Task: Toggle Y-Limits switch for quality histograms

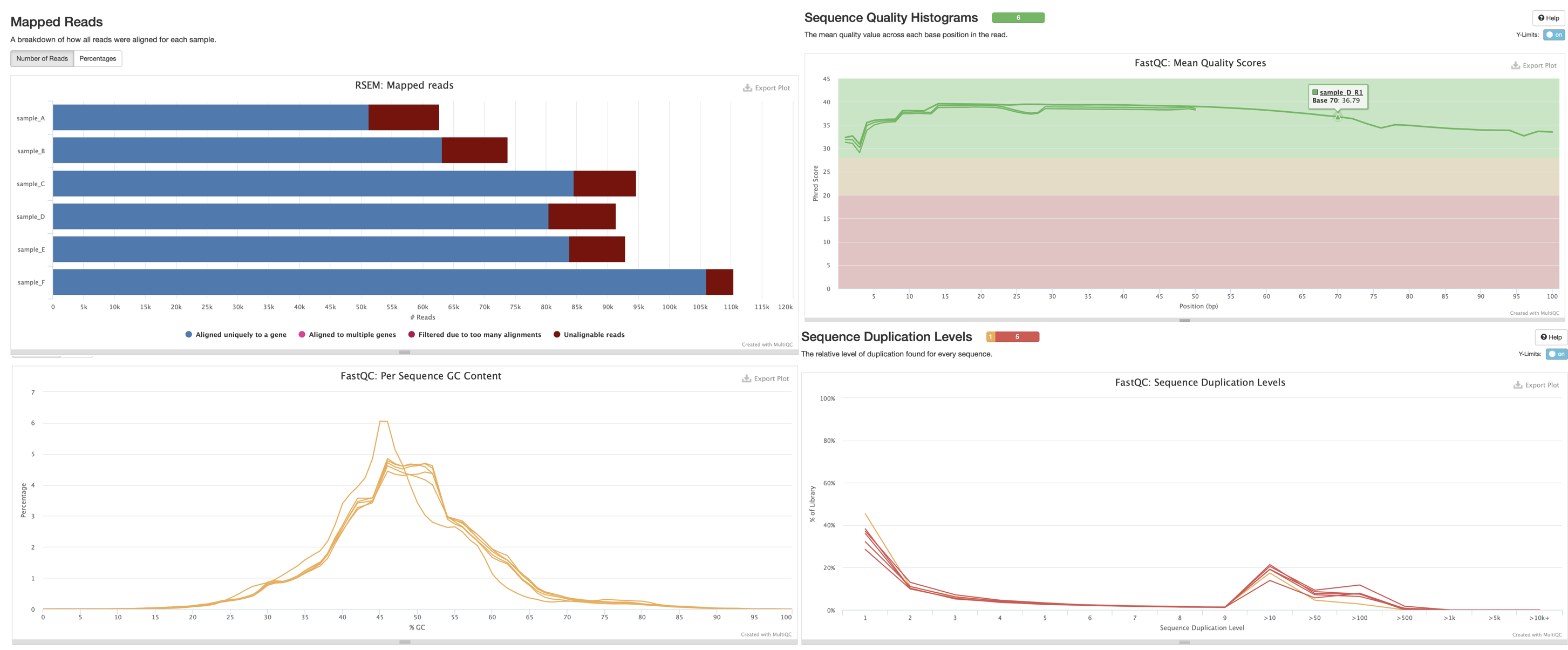Action: pos(1553,35)
